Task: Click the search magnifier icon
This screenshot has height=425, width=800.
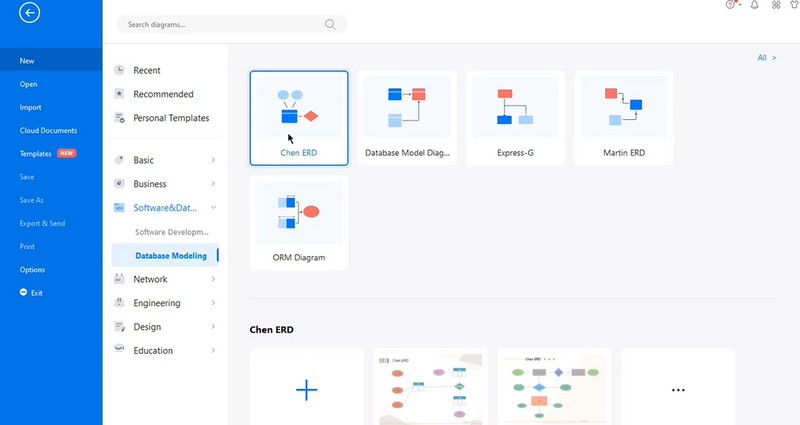Action: point(331,24)
